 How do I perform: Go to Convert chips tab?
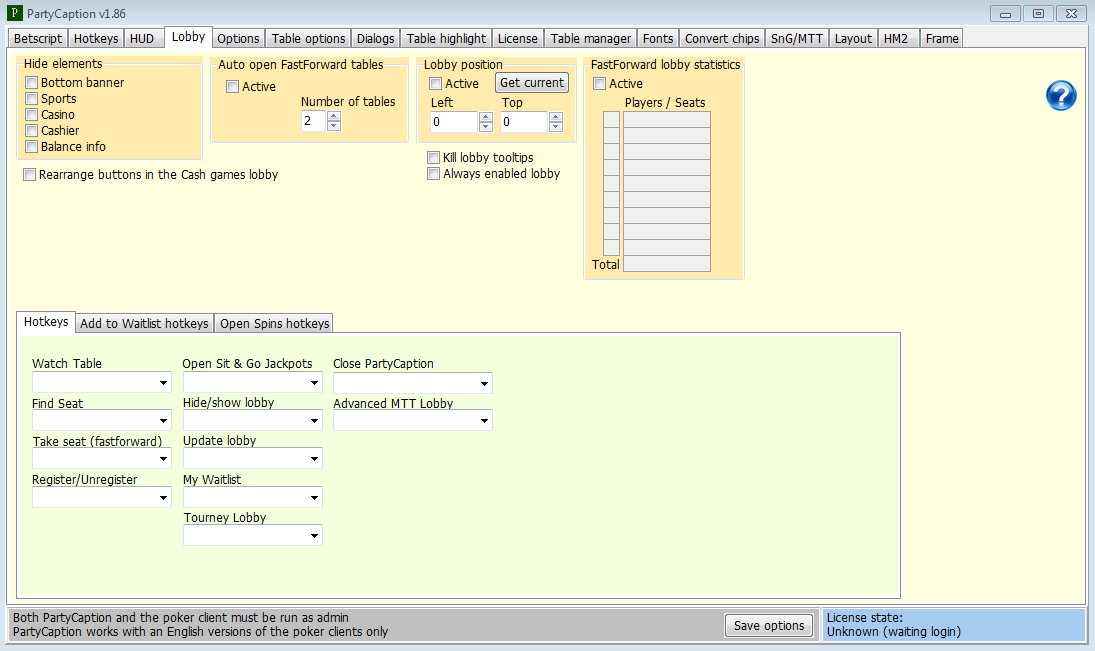(722, 38)
